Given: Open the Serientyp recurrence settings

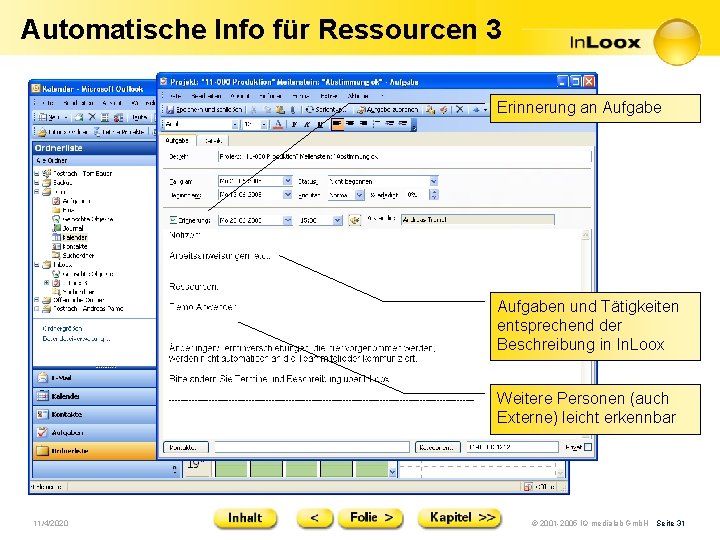Looking at the screenshot, I should tap(325, 110).
